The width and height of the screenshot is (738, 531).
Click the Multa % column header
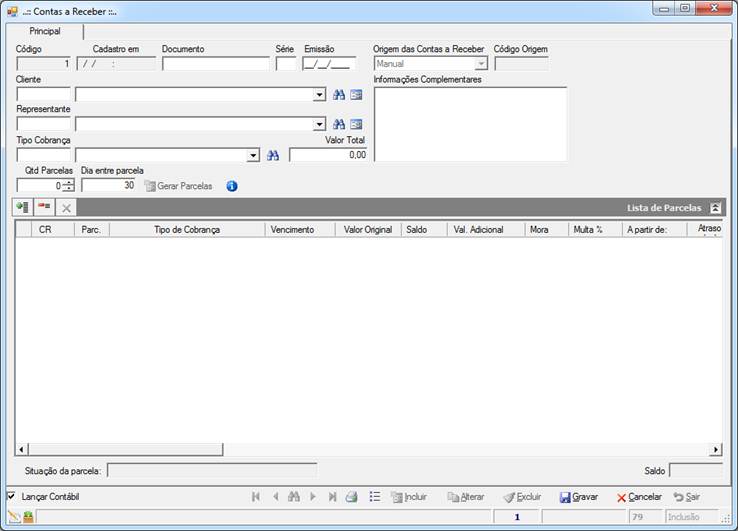(595, 230)
